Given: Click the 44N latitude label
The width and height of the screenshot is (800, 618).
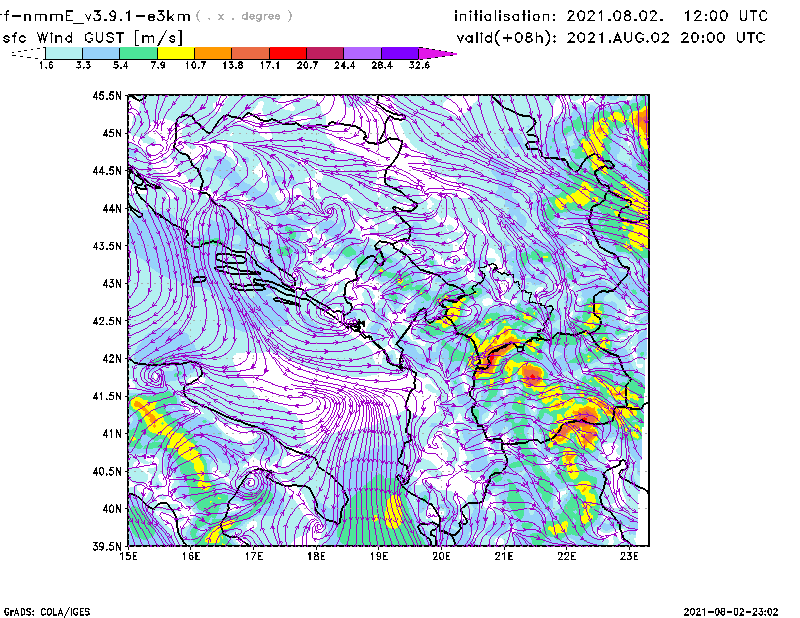Looking at the screenshot, I should pyautogui.click(x=112, y=208).
